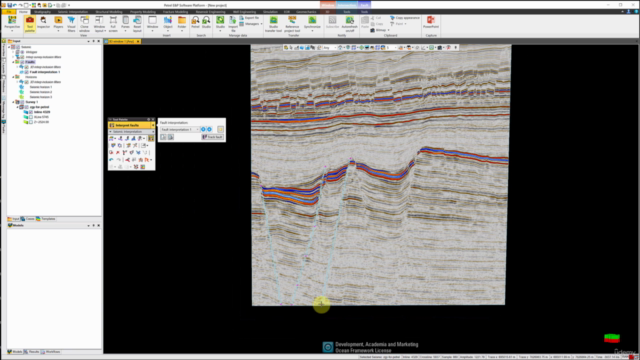Collapse the Faults folder in tree
The height and width of the screenshot is (360, 640).
click(13, 62)
